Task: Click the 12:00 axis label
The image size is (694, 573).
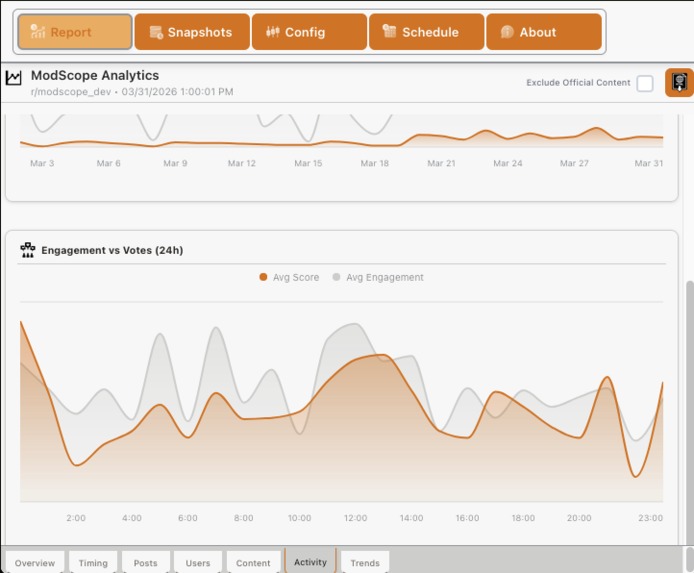Action: (355, 518)
